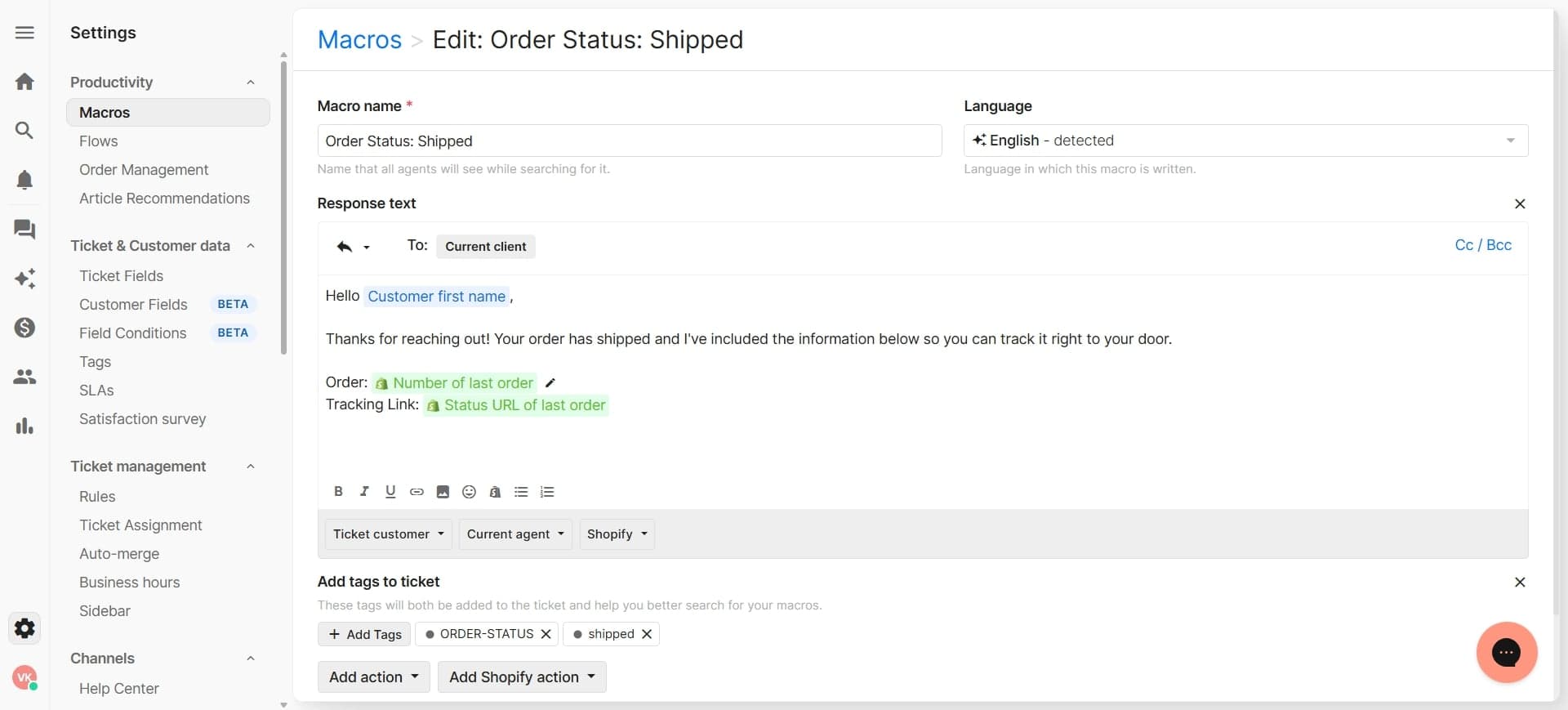Apply bold formatting
Viewport: 1568px width, 710px height.
[x=338, y=492]
